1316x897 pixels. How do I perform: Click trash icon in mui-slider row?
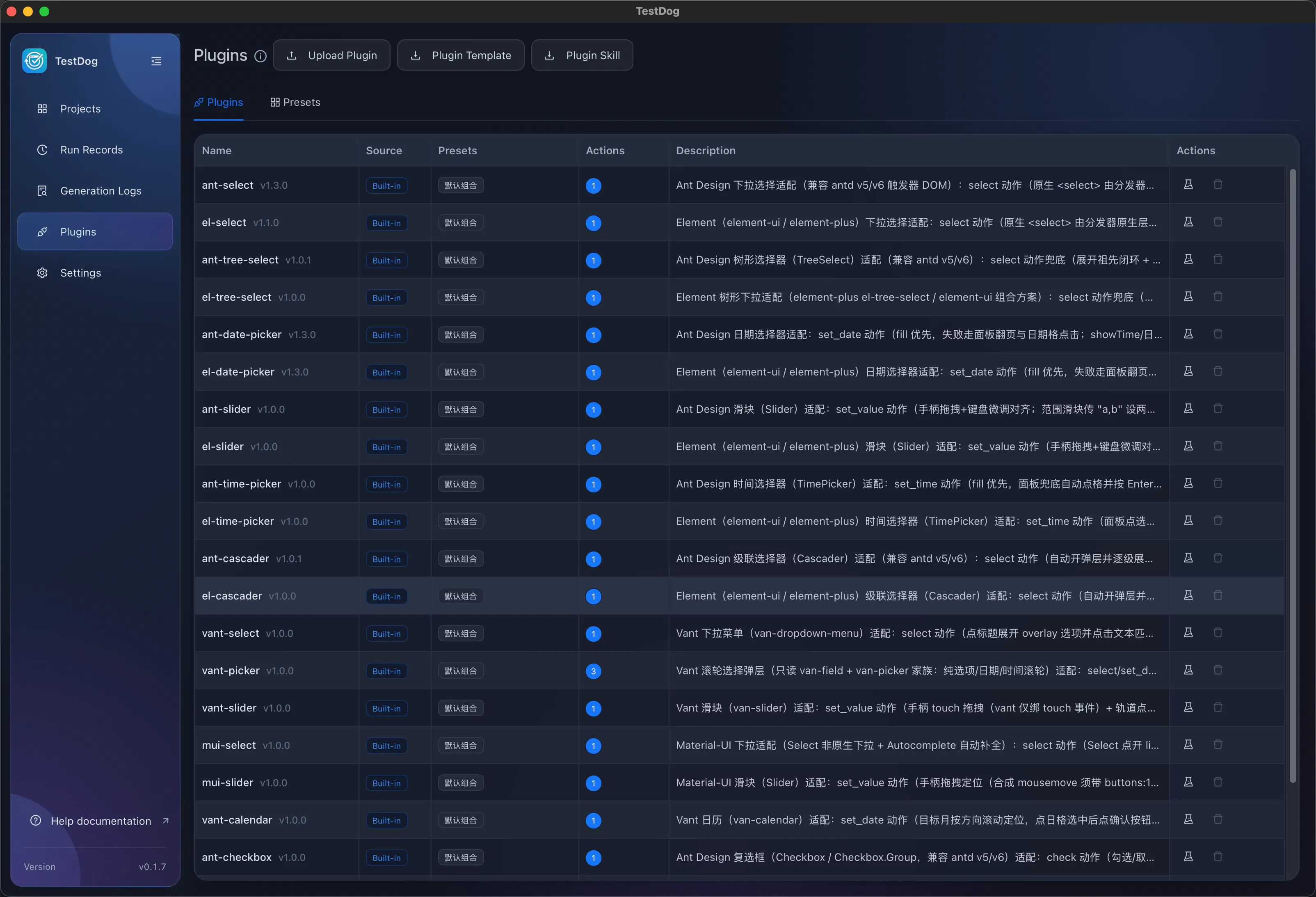point(1218,782)
